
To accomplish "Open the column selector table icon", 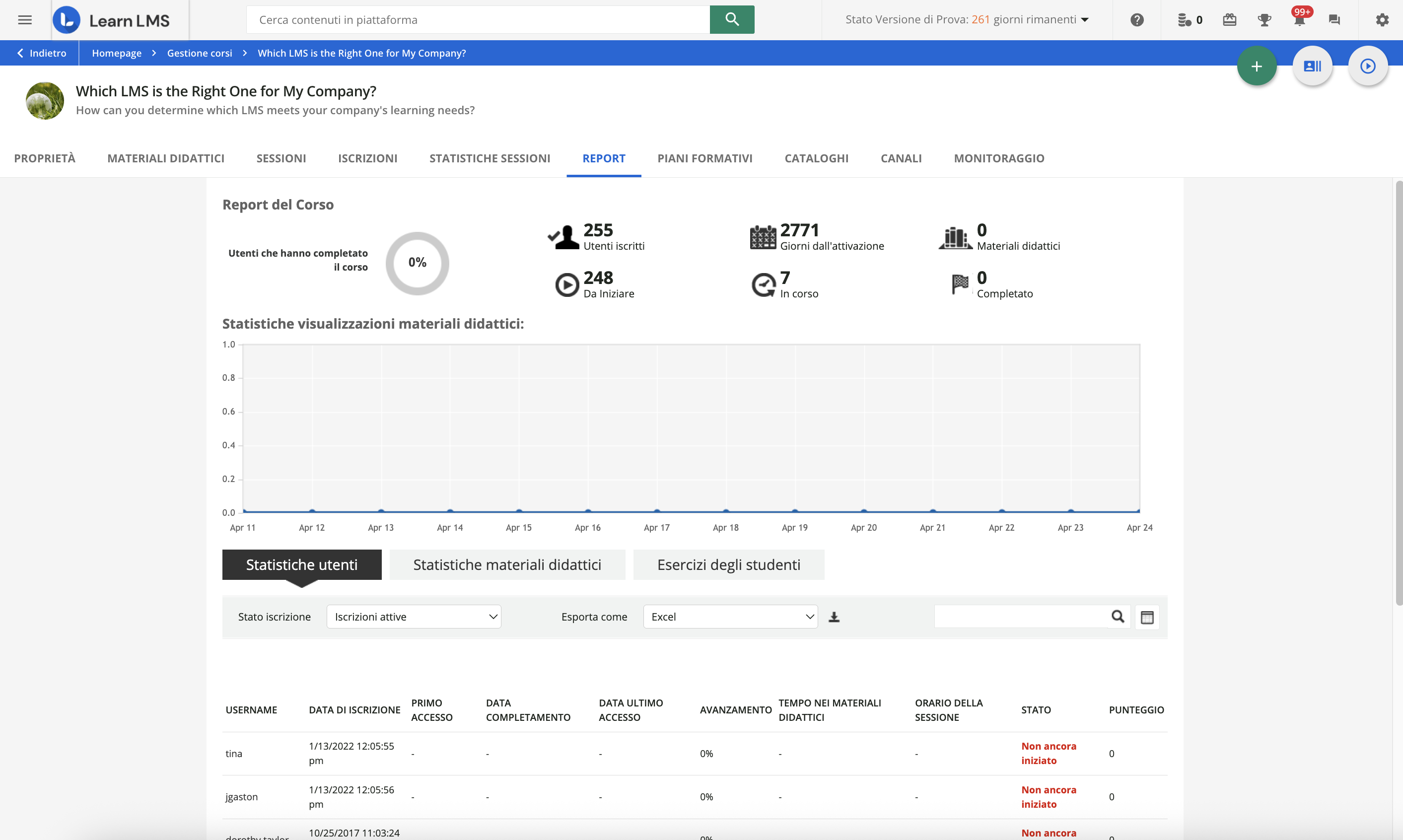I will (1147, 617).
